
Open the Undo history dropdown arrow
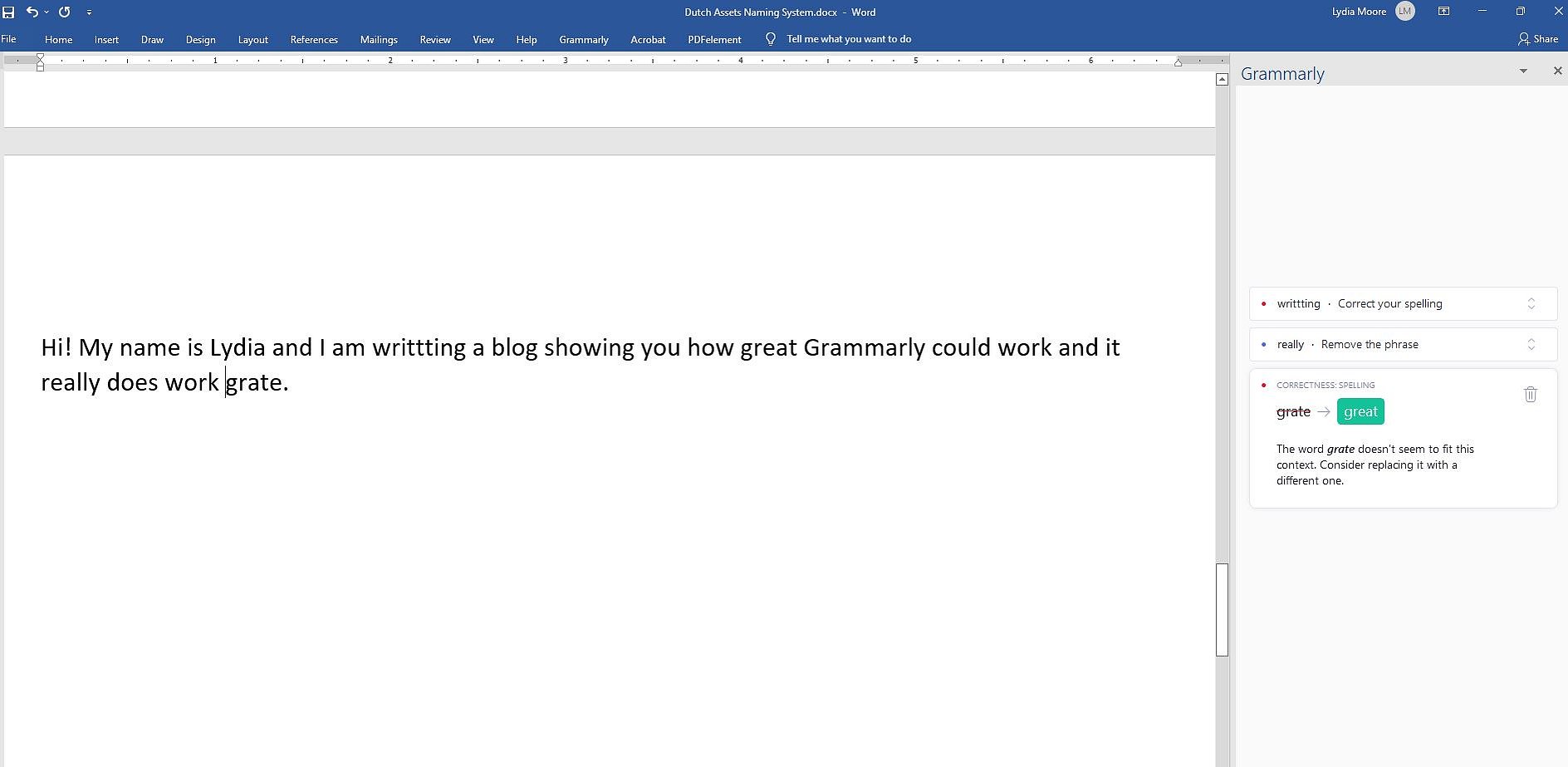(x=47, y=12)
